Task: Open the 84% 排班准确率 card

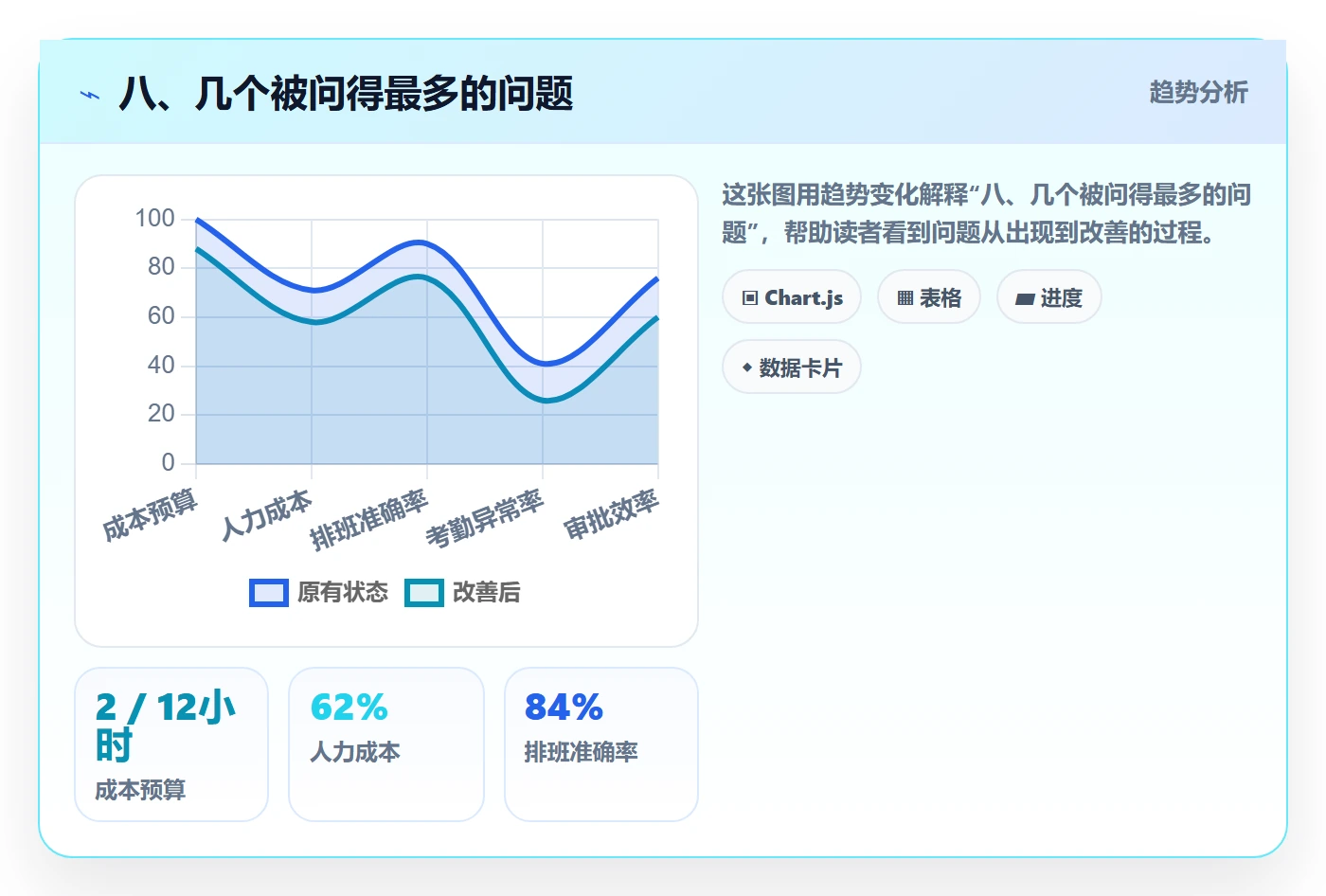Action: coord(601,744)
